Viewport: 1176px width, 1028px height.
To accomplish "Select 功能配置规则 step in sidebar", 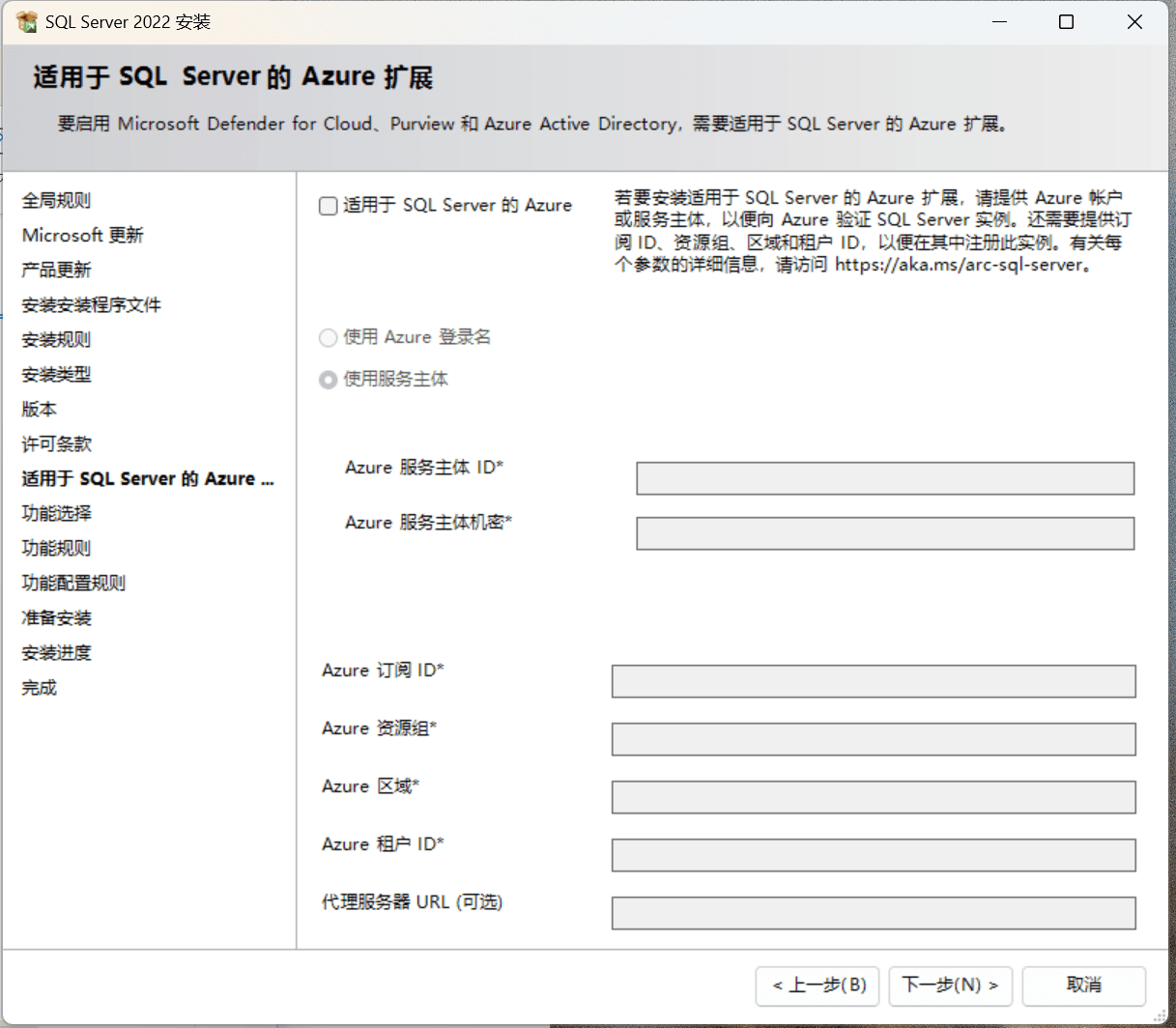I will click(x=73, y=584).
